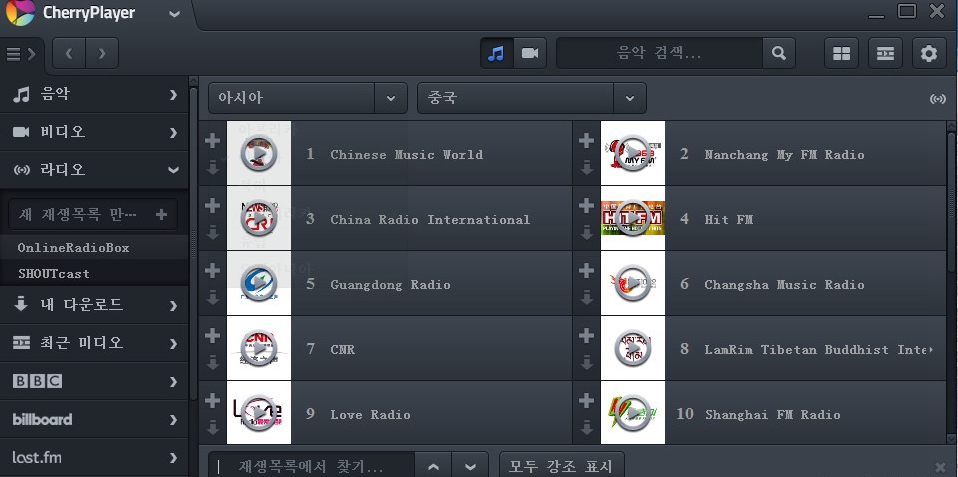958x477 pixels.
Task: Play the Love Radio station
Action: pos(259,413)
